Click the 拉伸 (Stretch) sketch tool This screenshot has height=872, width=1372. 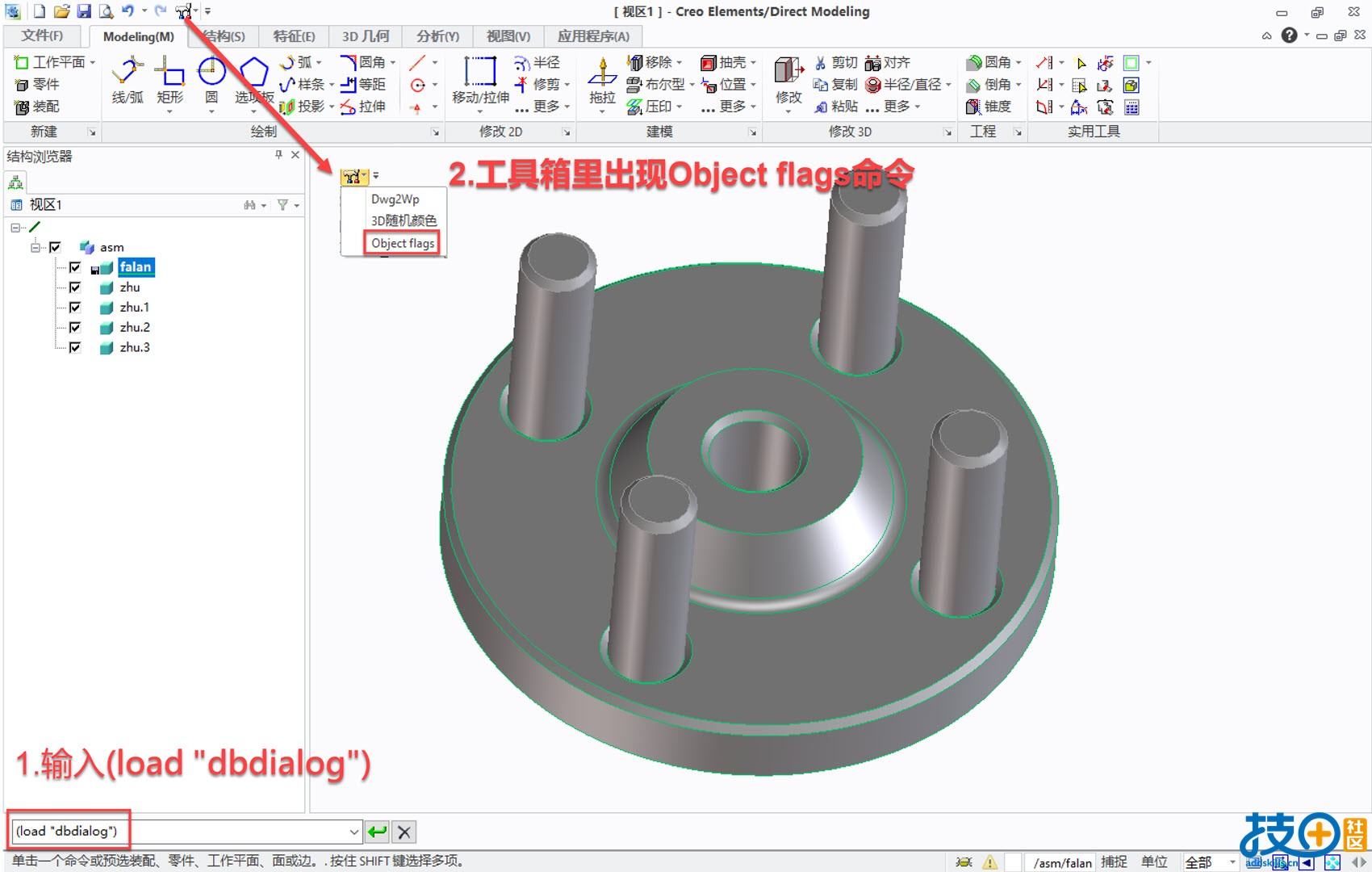(x=363, y=107)
